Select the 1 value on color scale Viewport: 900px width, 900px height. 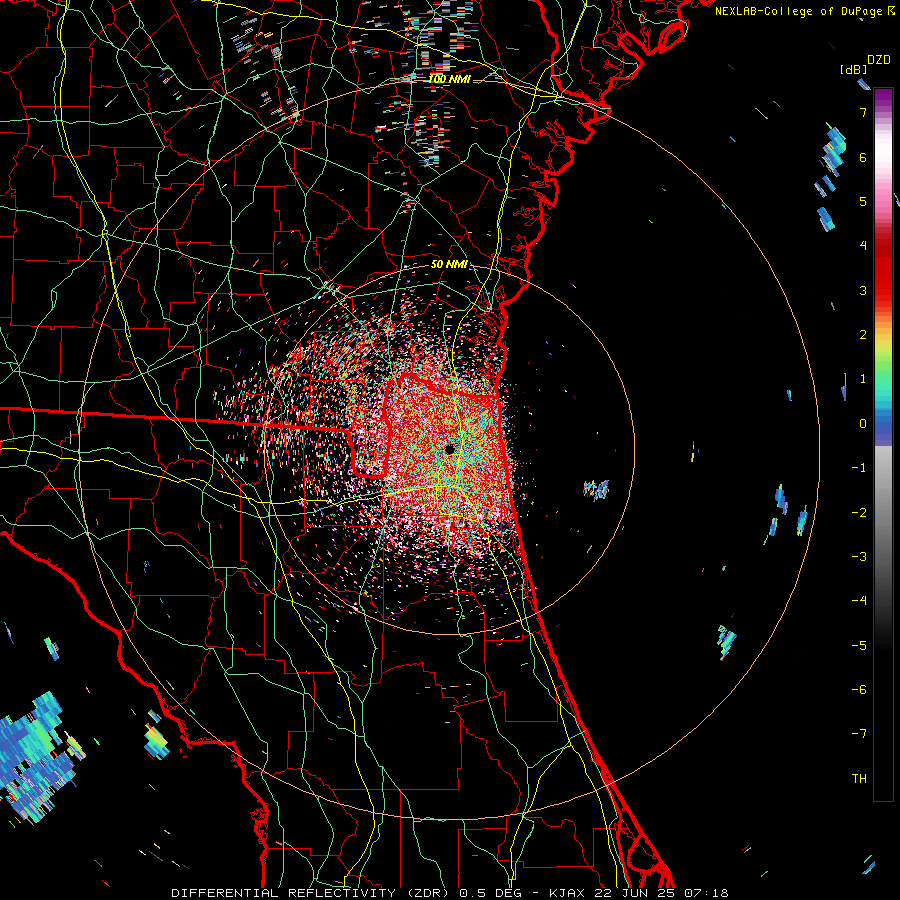[x=863, y=379]
